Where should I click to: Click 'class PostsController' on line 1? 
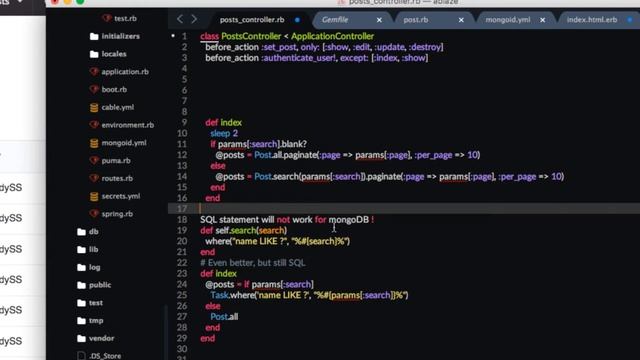[240, 36]
